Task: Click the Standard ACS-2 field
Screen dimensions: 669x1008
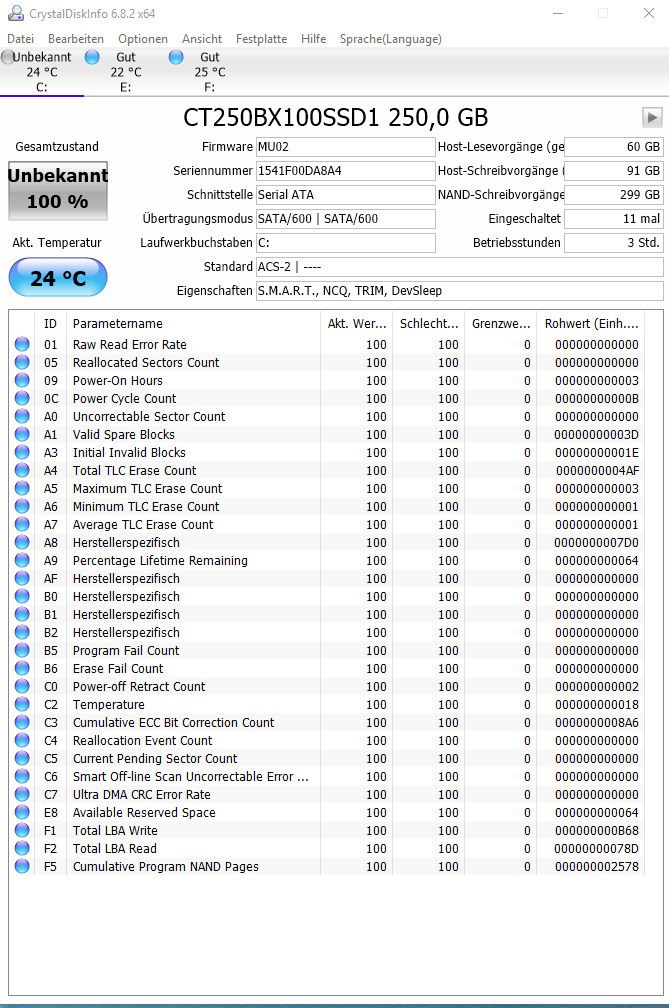Action: click(x=459, y=267)
